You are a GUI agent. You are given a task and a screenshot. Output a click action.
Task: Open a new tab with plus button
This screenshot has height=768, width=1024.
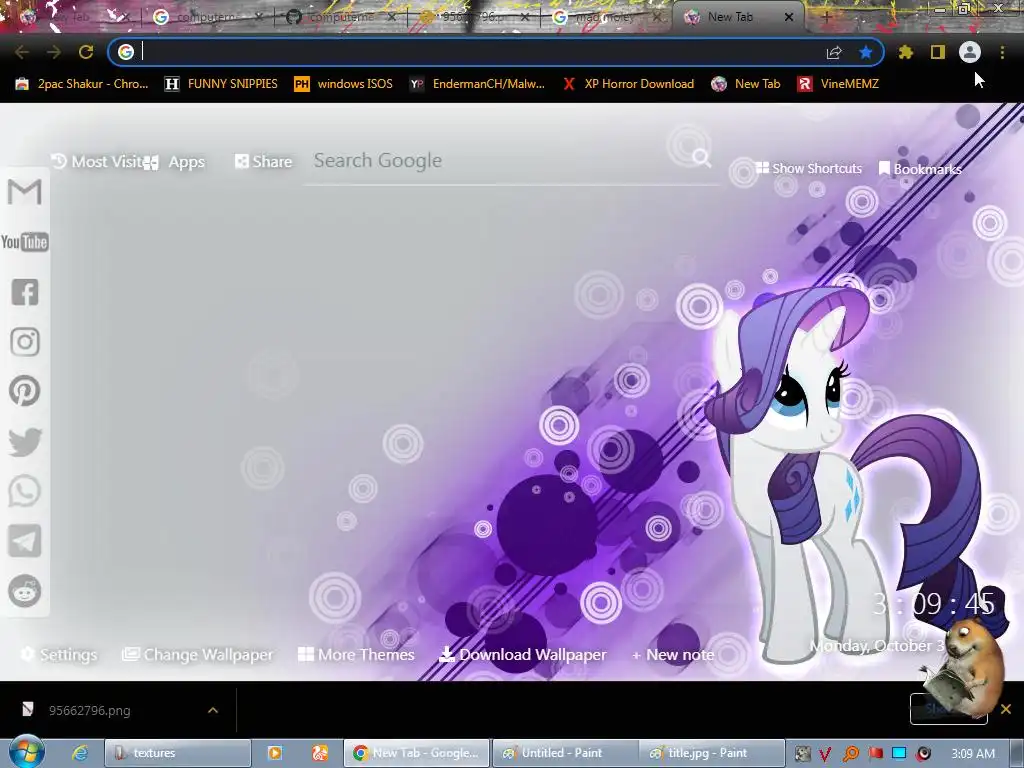[x=826, y=17]
